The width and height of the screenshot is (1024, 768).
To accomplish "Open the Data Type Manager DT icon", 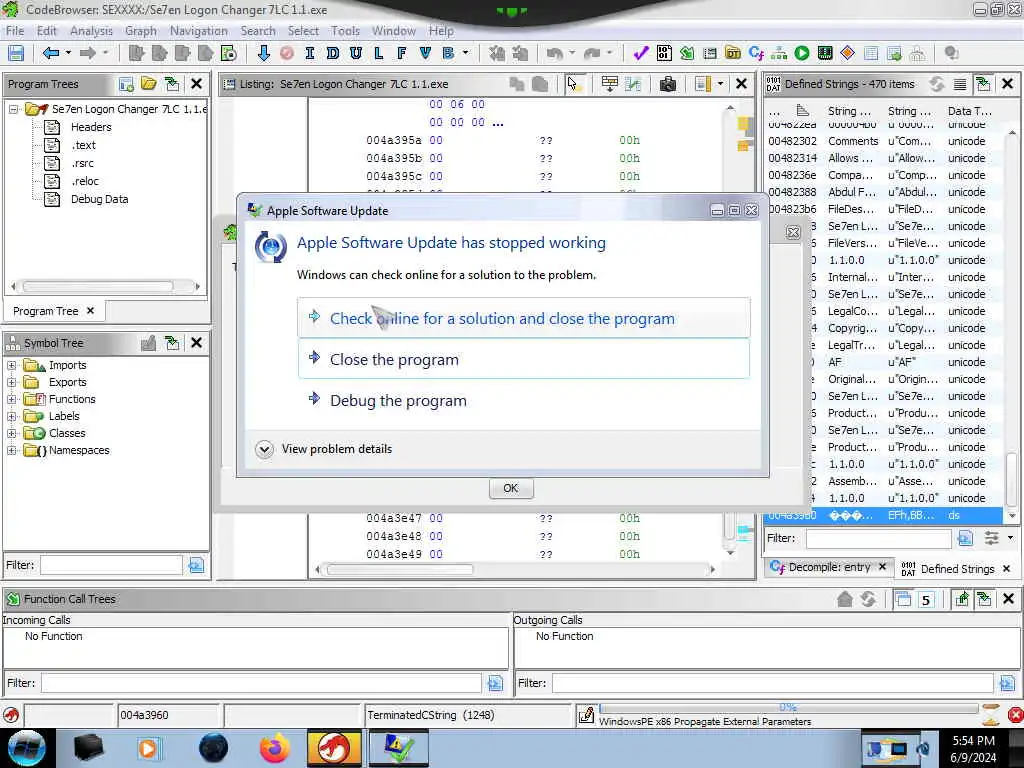I will [x=733, y=53].
